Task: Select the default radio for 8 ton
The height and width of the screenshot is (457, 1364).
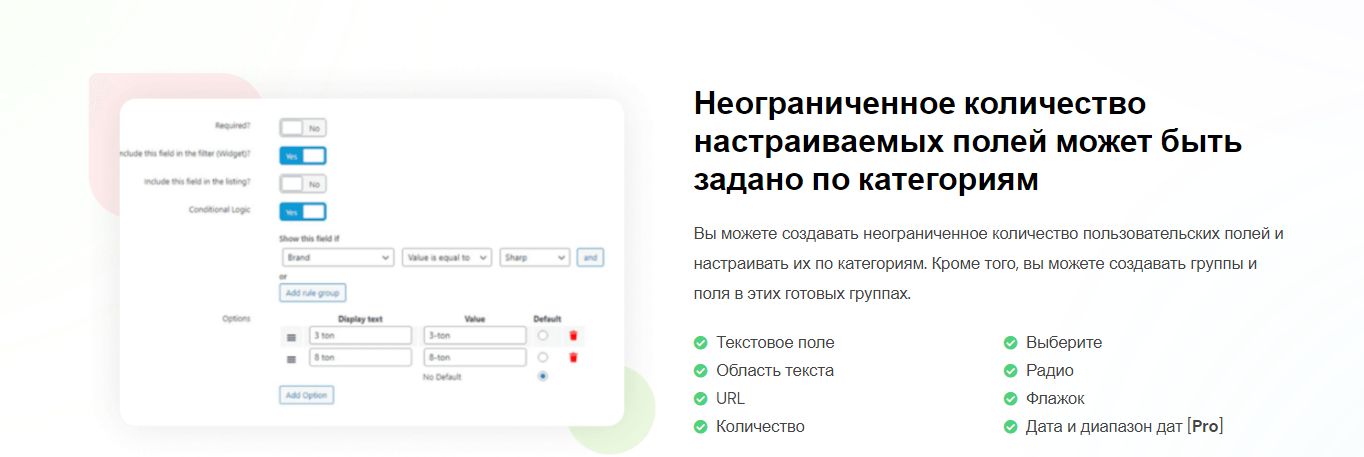Action: (543, 357)
